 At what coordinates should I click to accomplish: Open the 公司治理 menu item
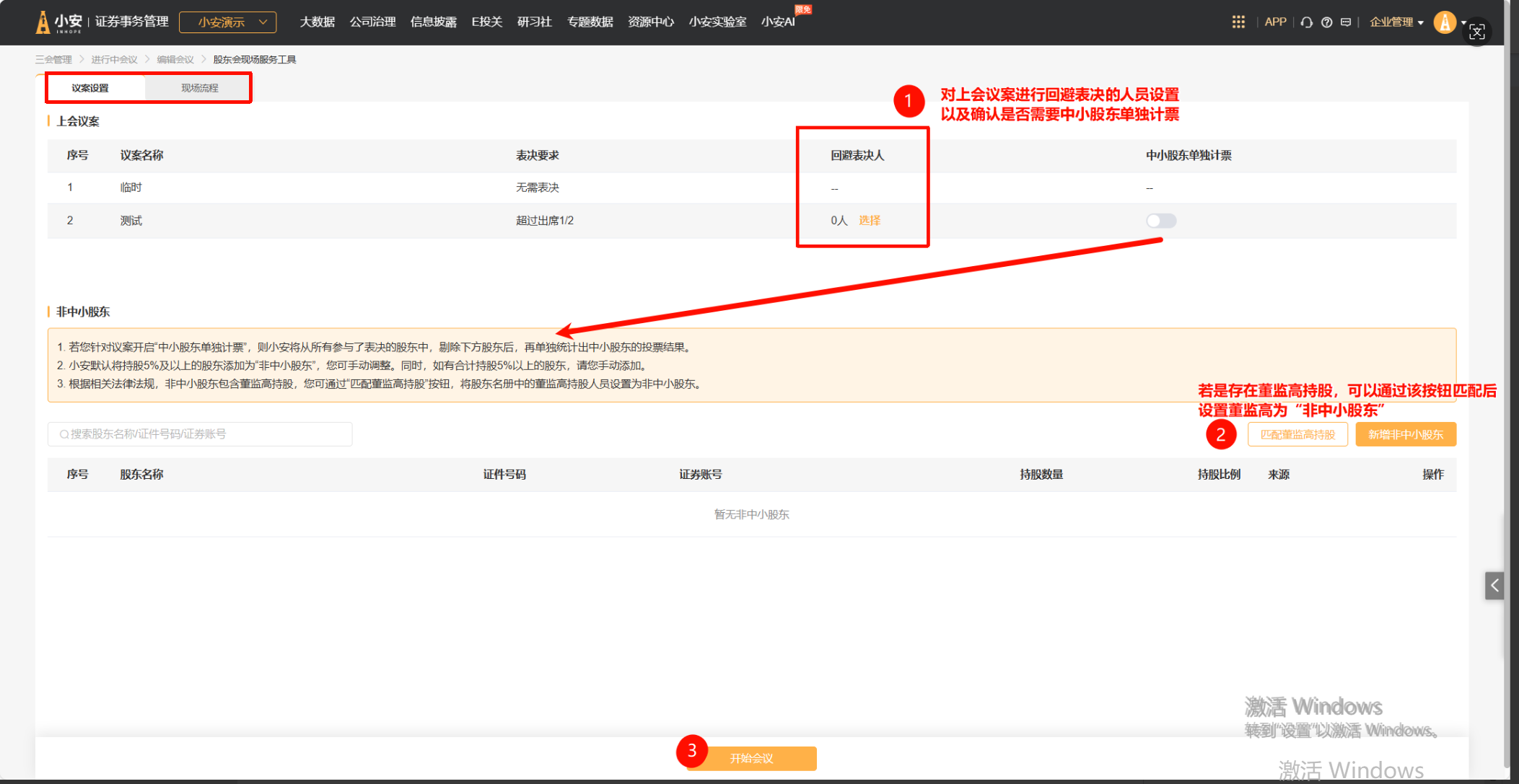click(372, 22)
